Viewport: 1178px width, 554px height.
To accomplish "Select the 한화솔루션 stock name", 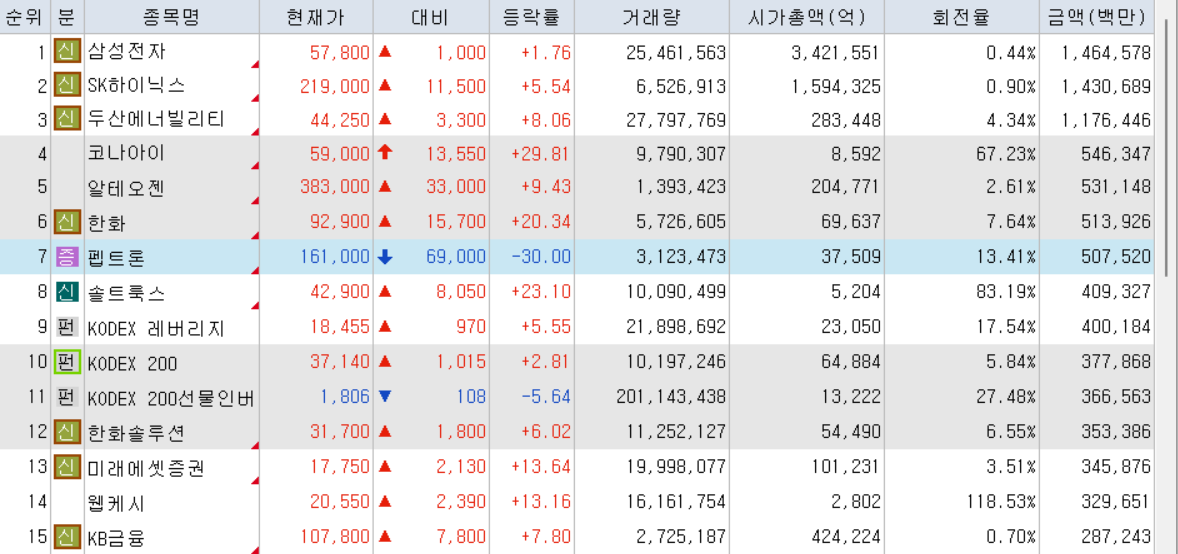I will pyautogui.click(x=136, y=433).
